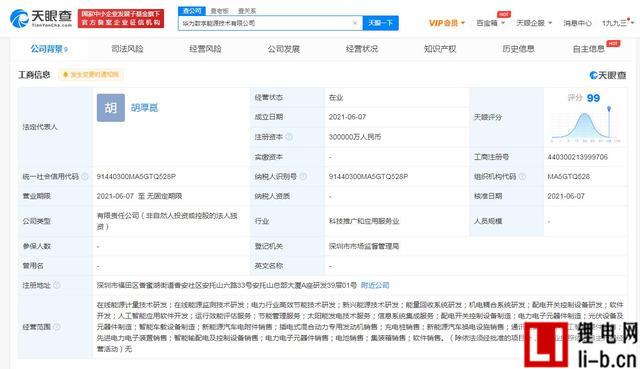The width and height of the screenshot is (640, 369).
Task: Click the info icon next to 统一社会信用代码
Action: pos(84,176)
